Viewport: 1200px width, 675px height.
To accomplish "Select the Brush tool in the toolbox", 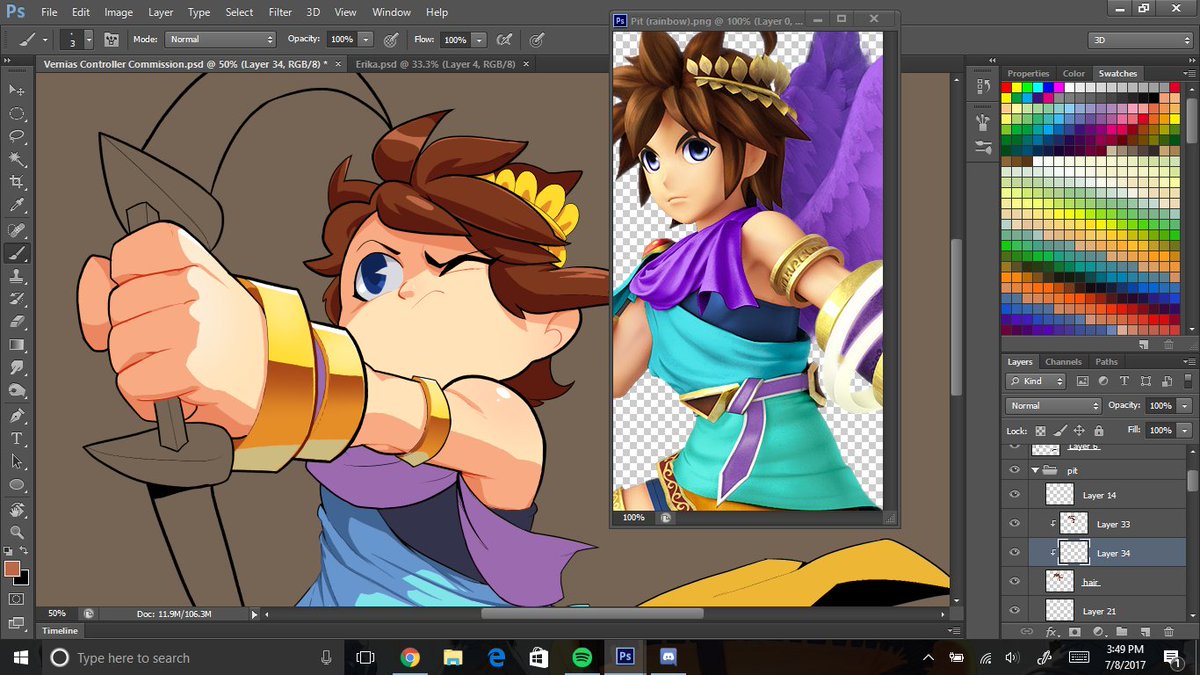I will 17,253.
